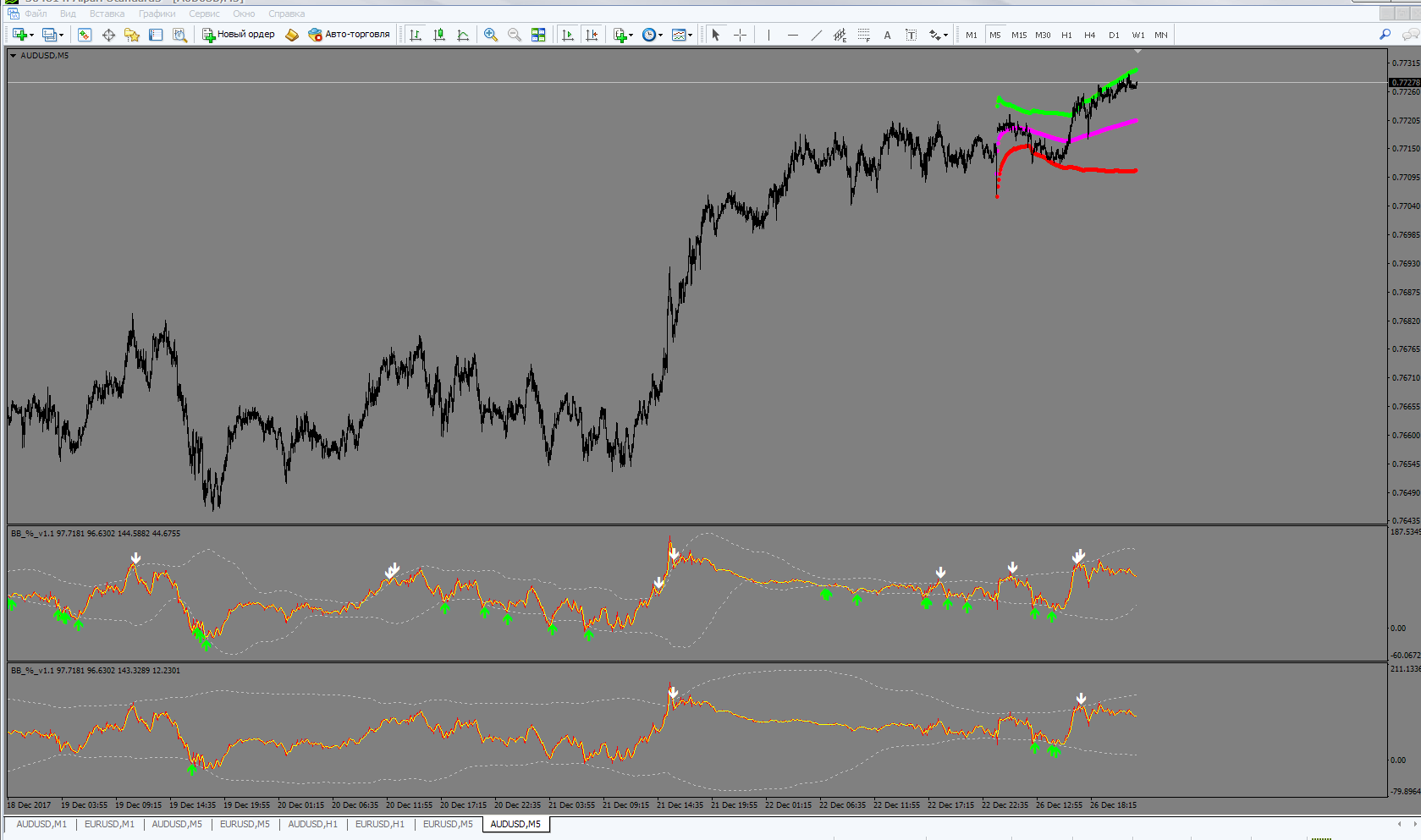Switch to the AUDUSD,H1 chart tab
This screenshot has height=840, width=1421.
(x=312, y=824)
